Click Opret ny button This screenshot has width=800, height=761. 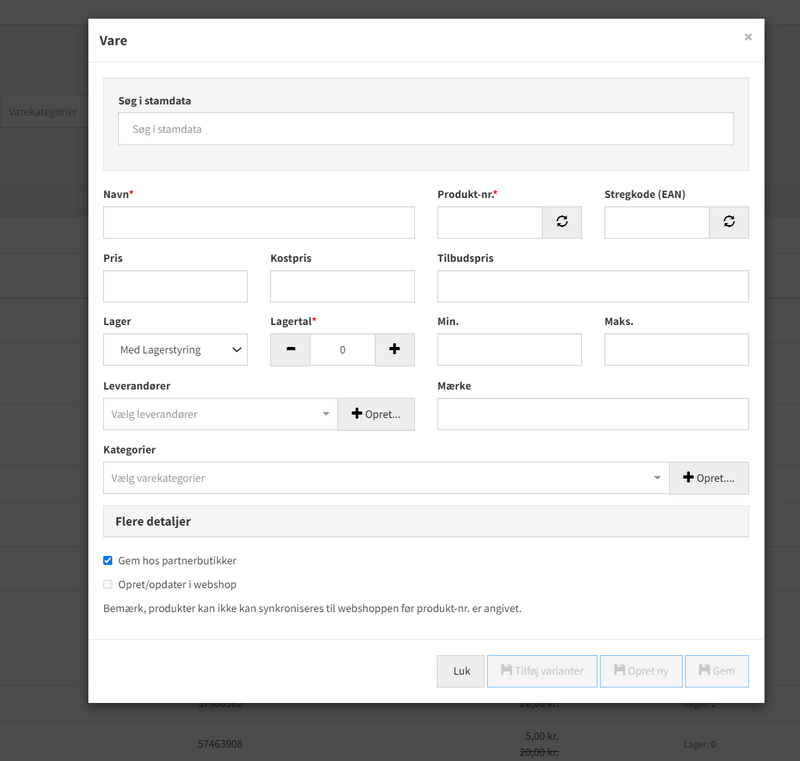641,671
